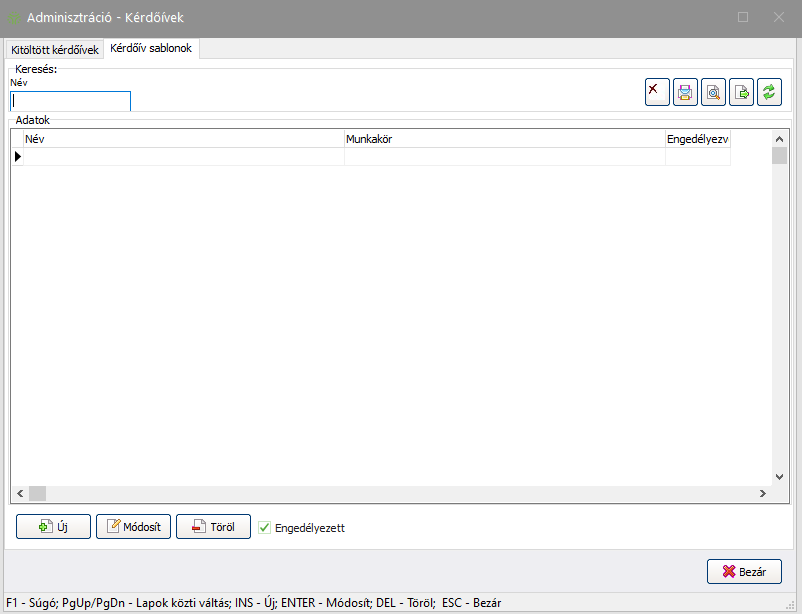
Task: Click the horizontal scrollbar left arrow
Action: coord(18,493)
